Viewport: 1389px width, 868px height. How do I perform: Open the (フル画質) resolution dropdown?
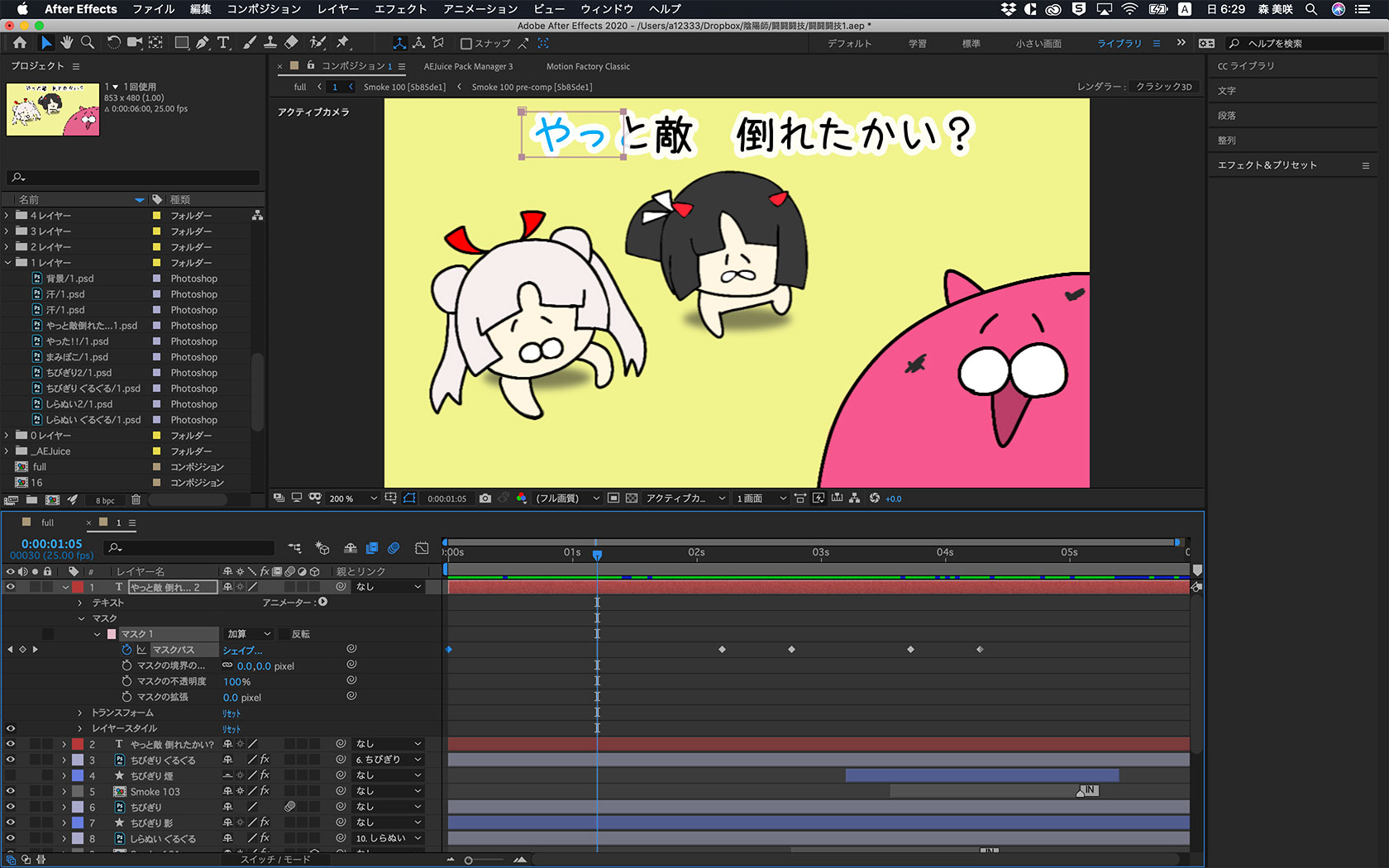click(x=567, y=498)
